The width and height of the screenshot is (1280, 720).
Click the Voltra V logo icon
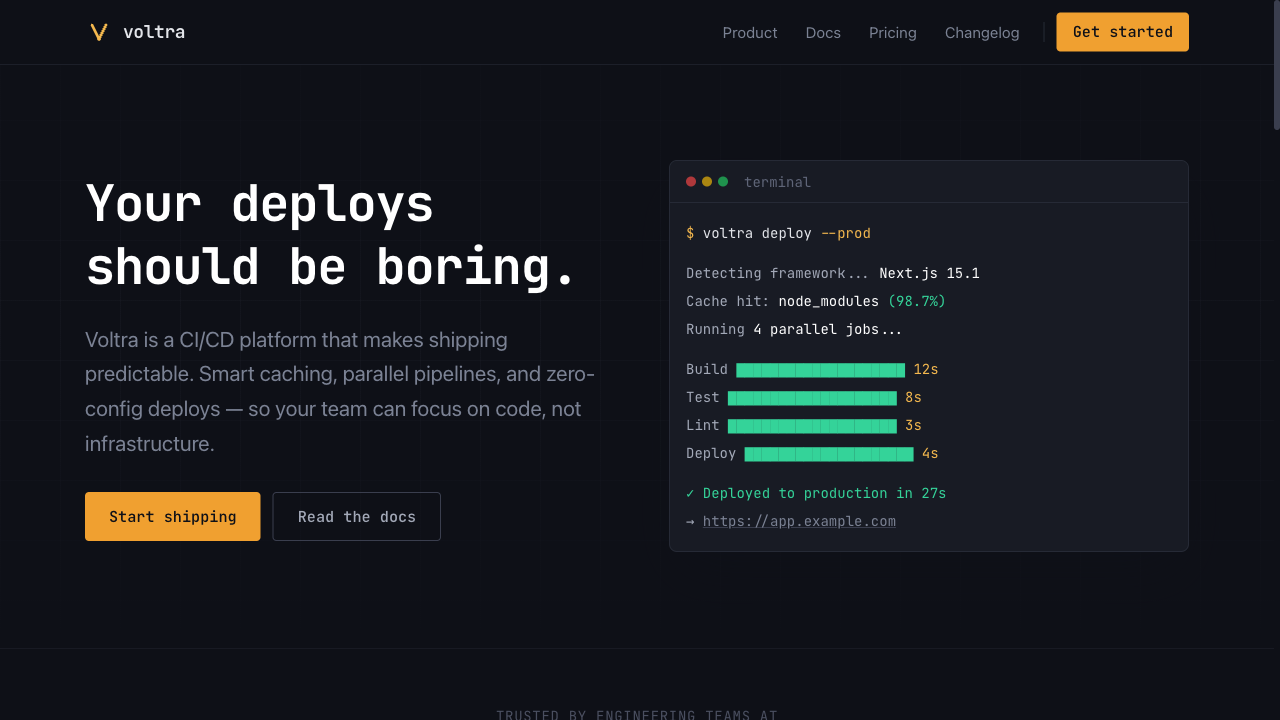pyautogui.click(x=98, y=32)
